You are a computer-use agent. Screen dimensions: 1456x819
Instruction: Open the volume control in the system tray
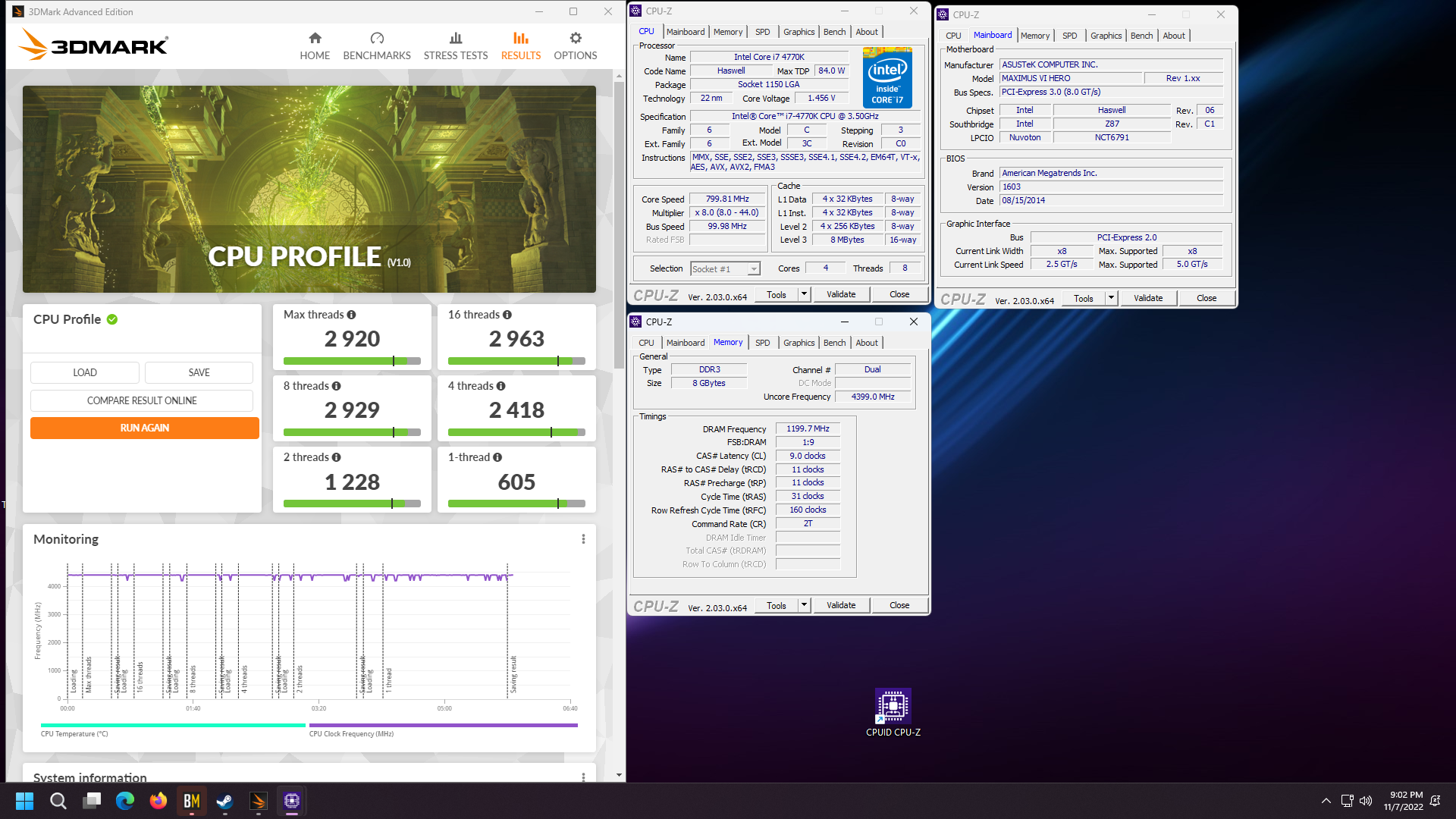pos(1366,801)
